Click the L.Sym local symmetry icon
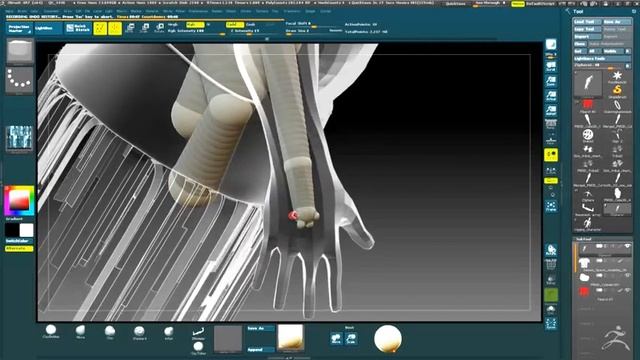The height and width of the screenshot is (360, 640). pyautogui.click(x=551, y=170)
